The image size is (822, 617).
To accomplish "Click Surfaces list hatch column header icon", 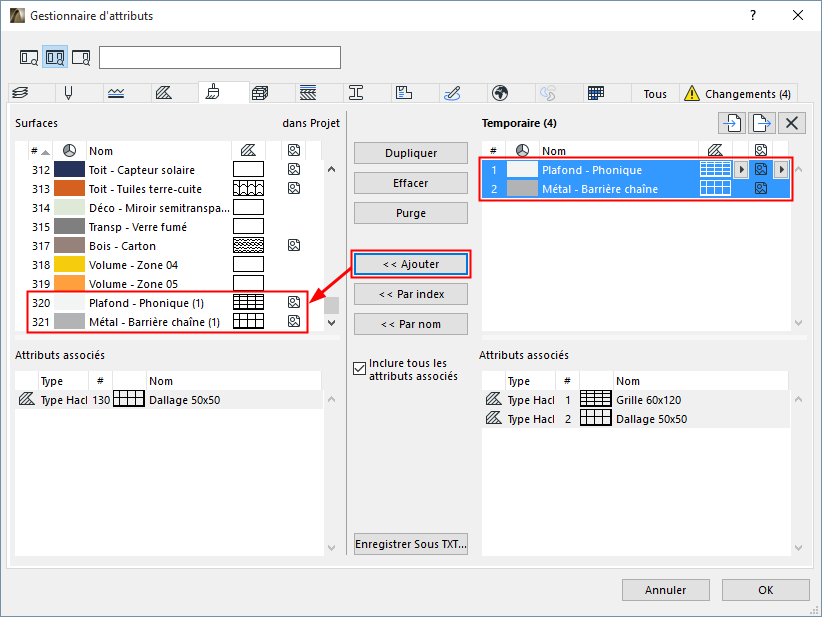I will pos(248,151).
